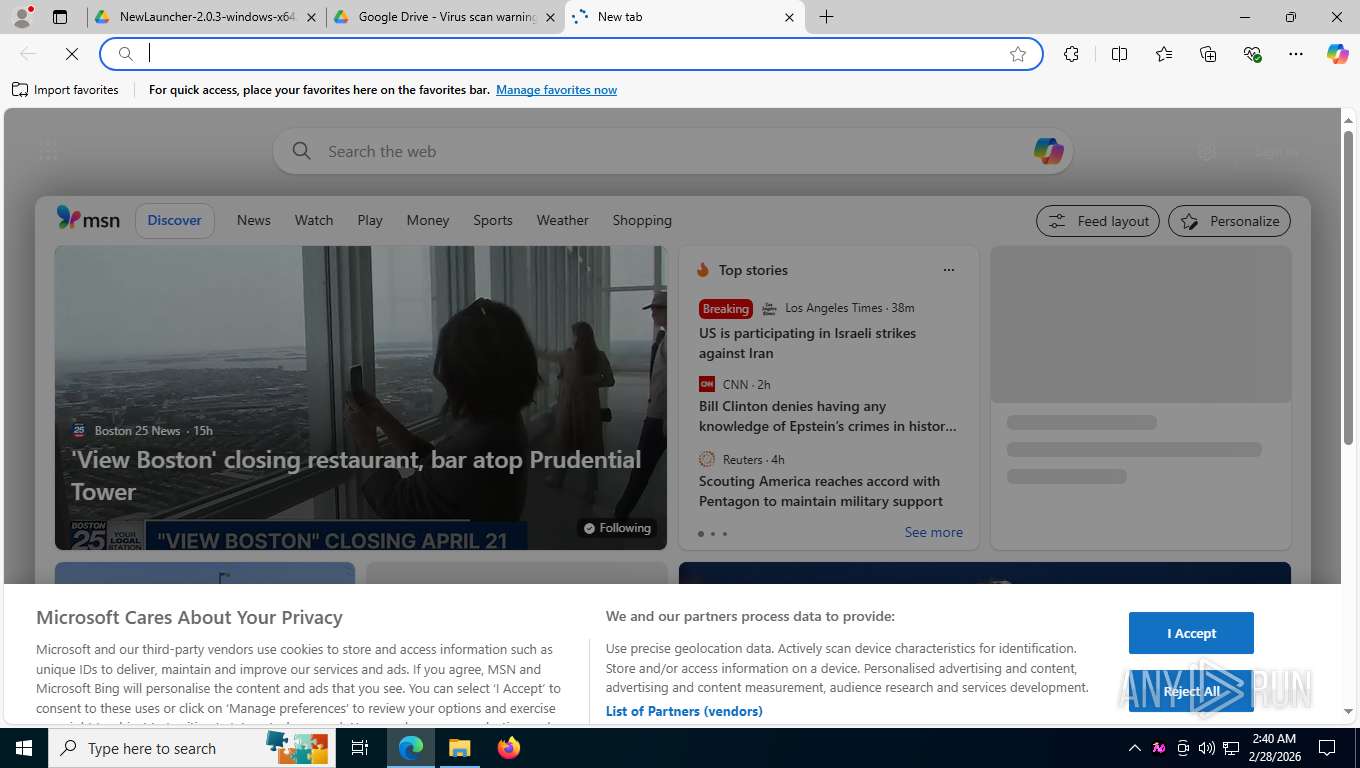Open US participating in Israeli strikes story
The height and width of the screenshot is (768, 1360).
point(807,343)
